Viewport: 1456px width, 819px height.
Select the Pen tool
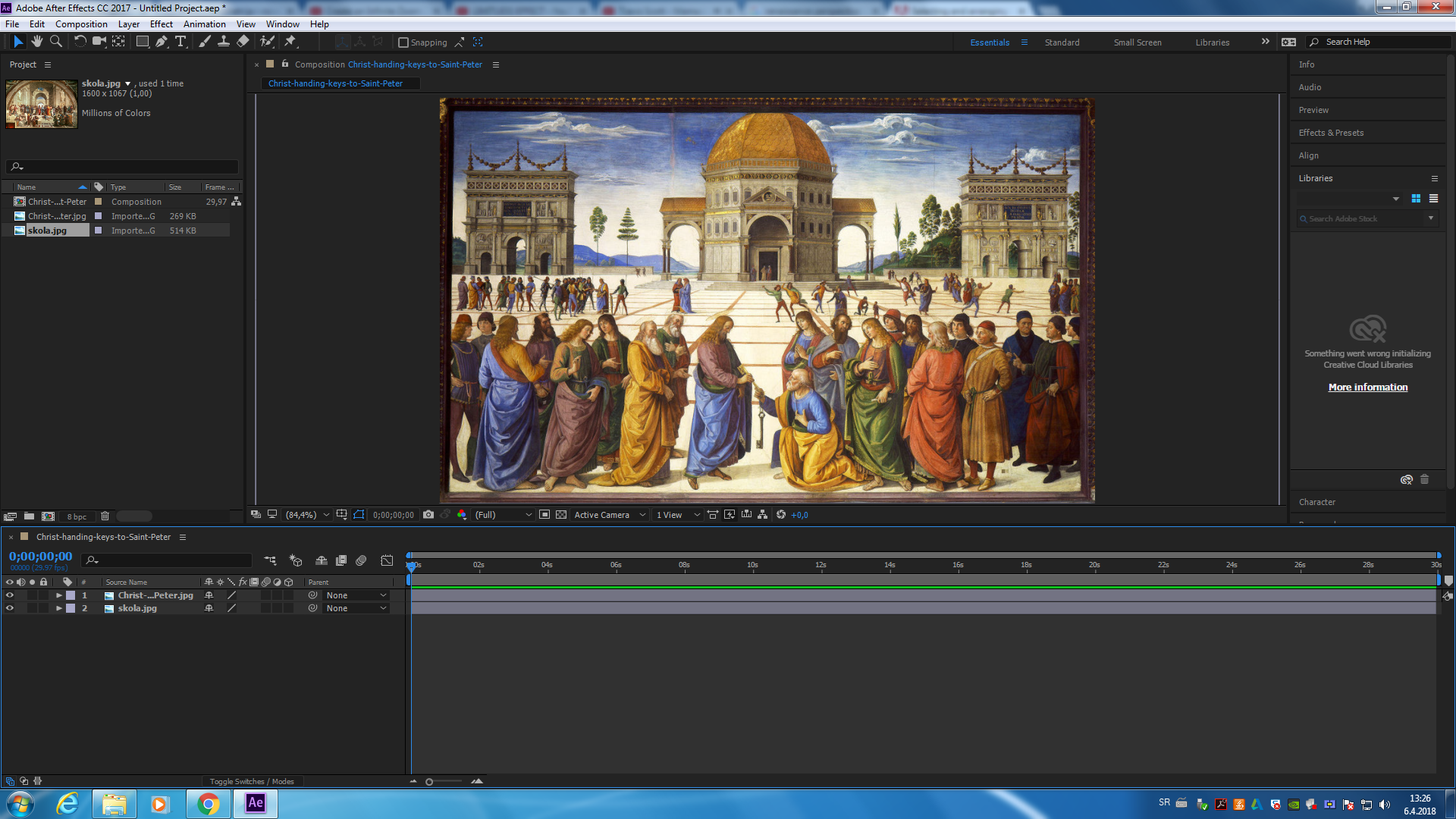click(161, 42)
